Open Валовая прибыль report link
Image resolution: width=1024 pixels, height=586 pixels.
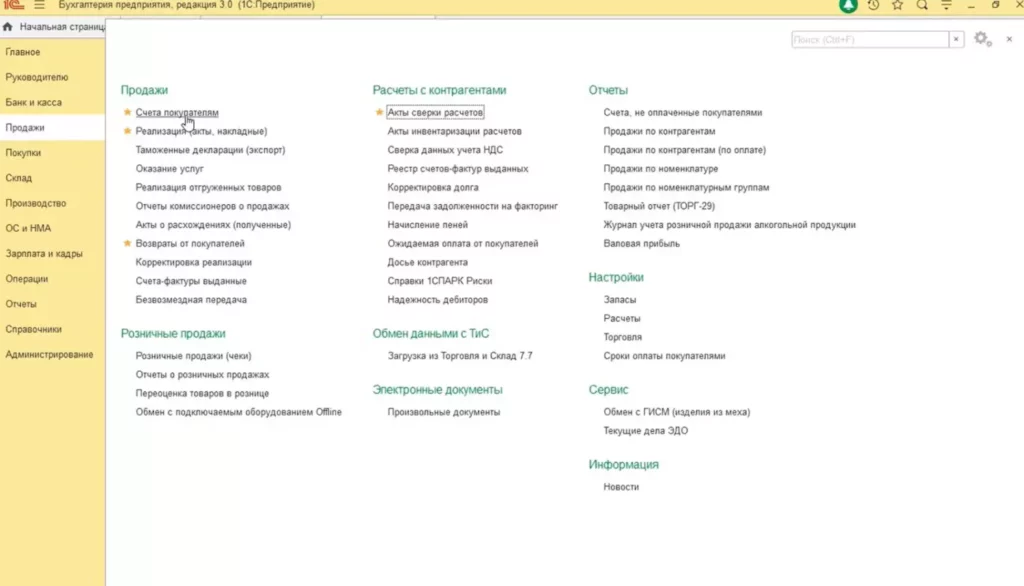click(641, 243)
